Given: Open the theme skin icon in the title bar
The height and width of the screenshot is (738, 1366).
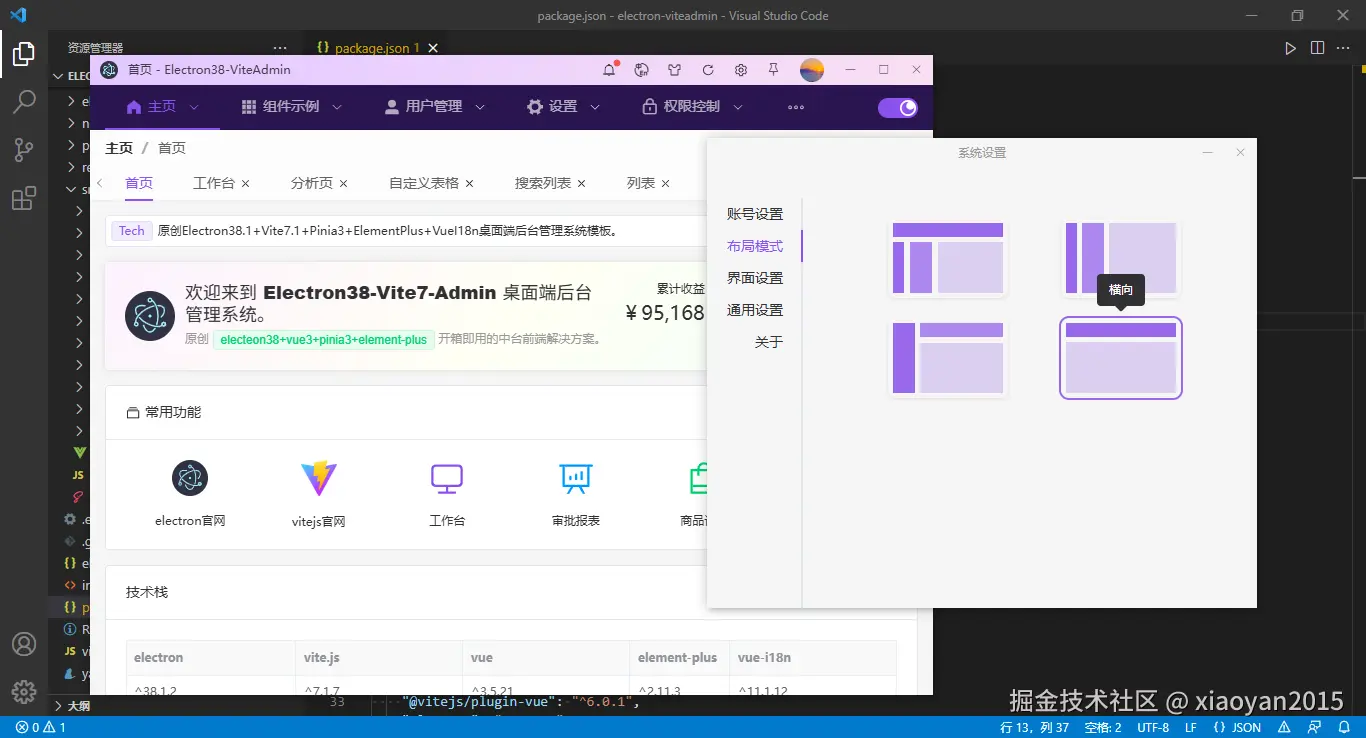Looking at the screenshot, I should pyautogui.click(x=674, y=70).
